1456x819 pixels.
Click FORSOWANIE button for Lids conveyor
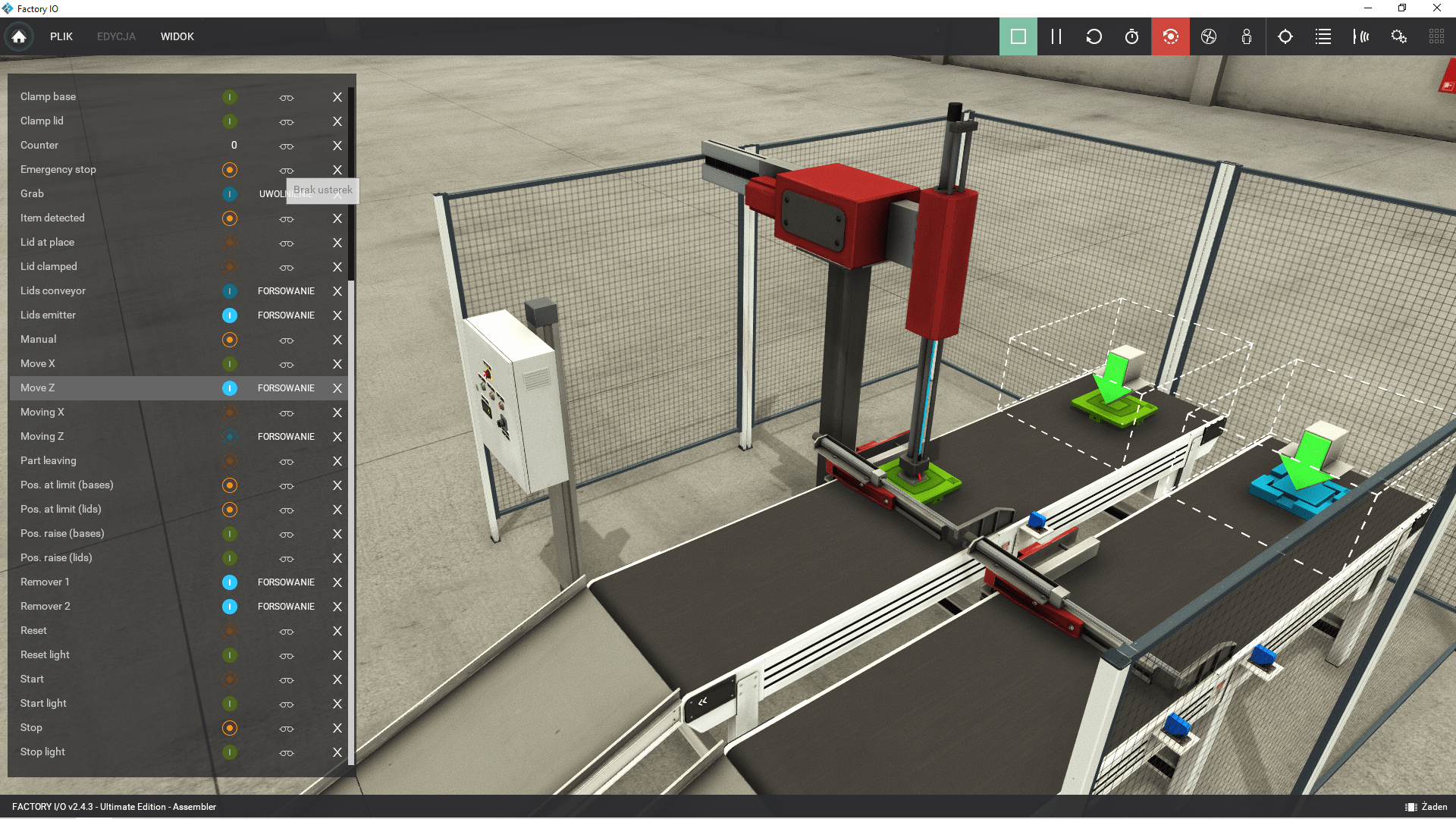[286, 291]
